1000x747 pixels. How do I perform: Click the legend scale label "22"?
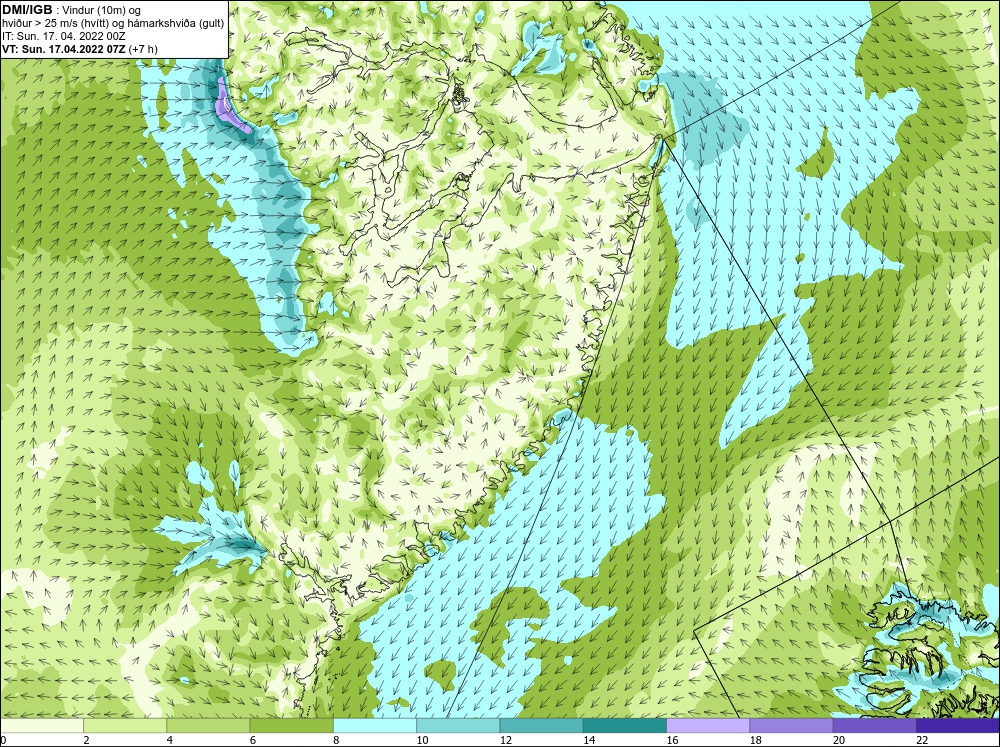(922, 740)
